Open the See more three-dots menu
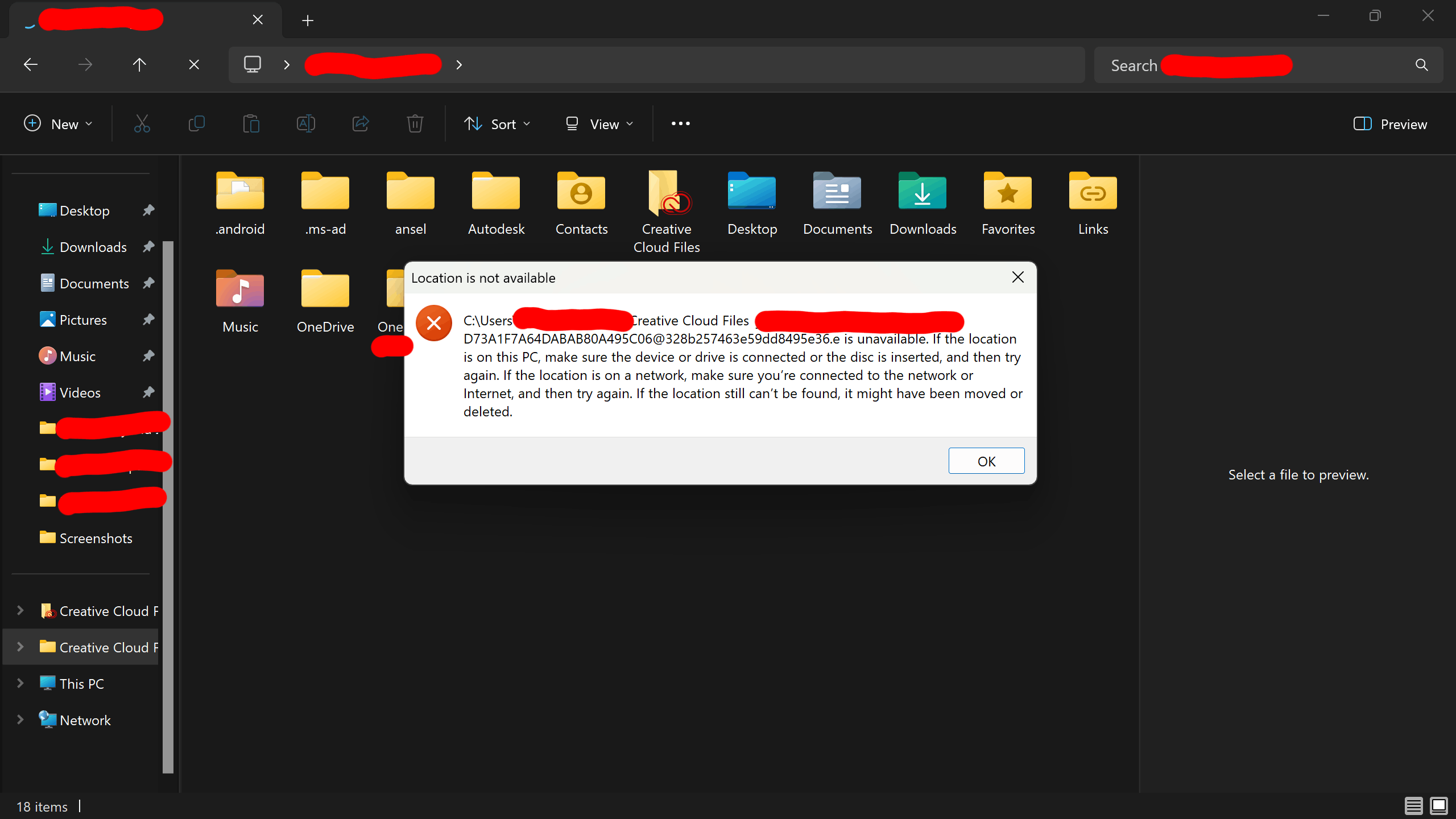This screenshot has width=1456, height=819. tap(680, 123)
